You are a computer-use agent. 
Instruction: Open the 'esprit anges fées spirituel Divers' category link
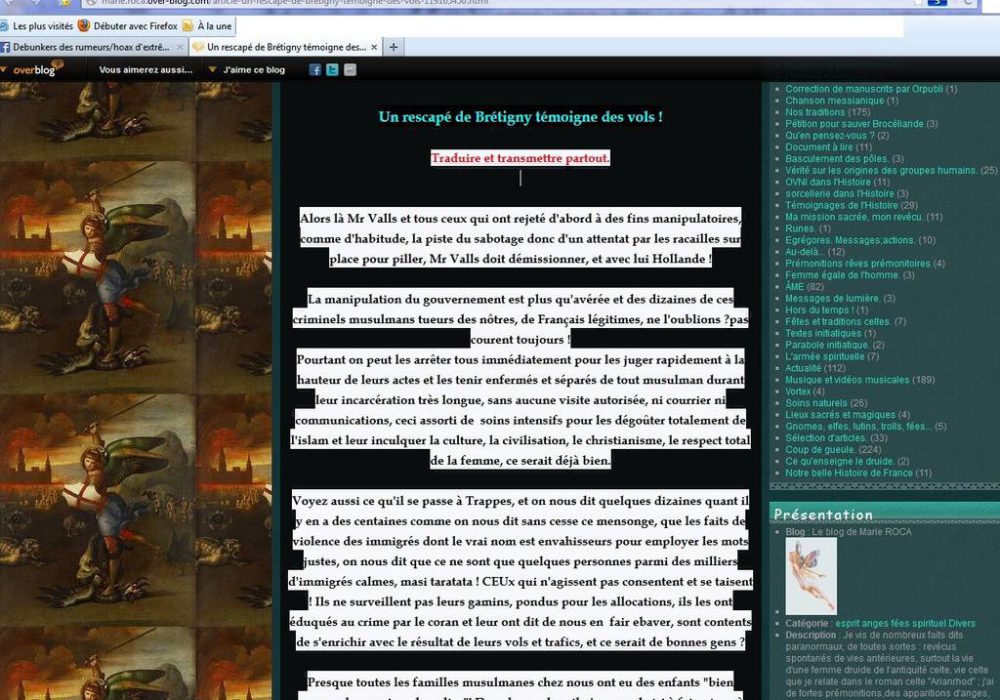(905, 623)
